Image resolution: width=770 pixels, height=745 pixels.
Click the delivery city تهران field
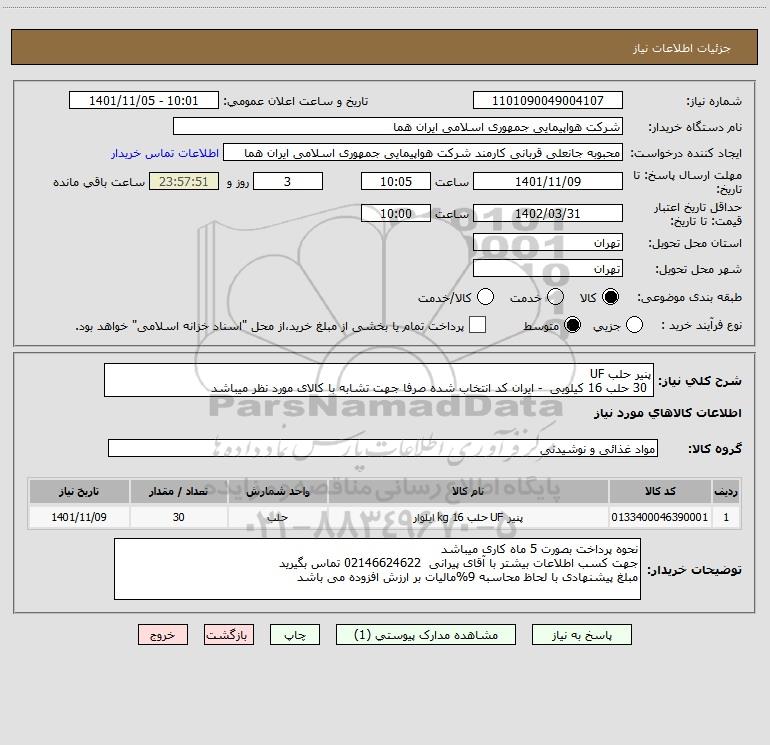548,269
